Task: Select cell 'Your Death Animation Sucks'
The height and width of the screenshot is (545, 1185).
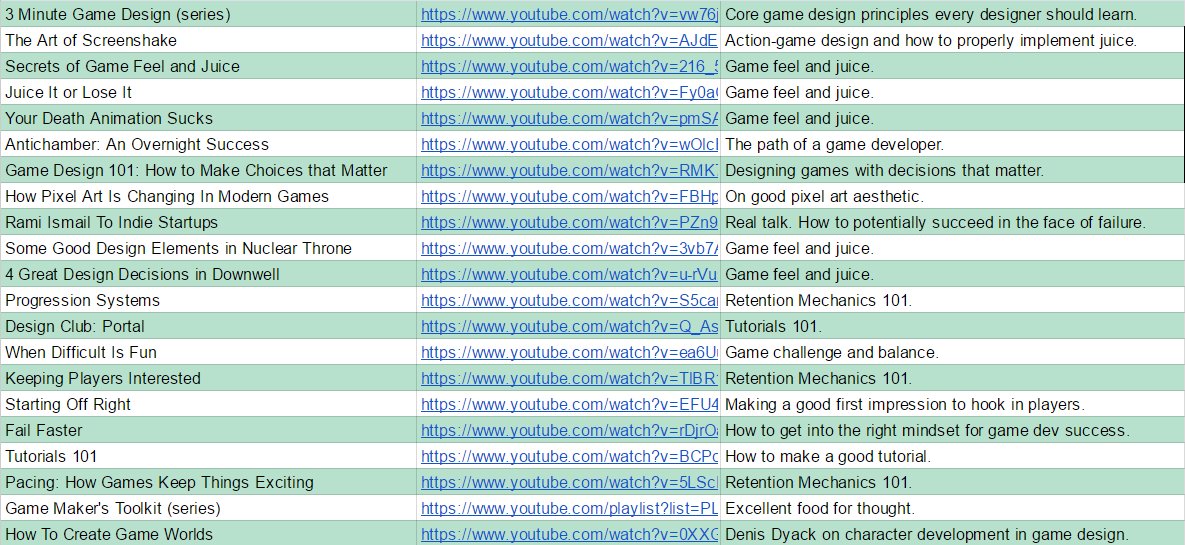Action: (x=208, y=118)
